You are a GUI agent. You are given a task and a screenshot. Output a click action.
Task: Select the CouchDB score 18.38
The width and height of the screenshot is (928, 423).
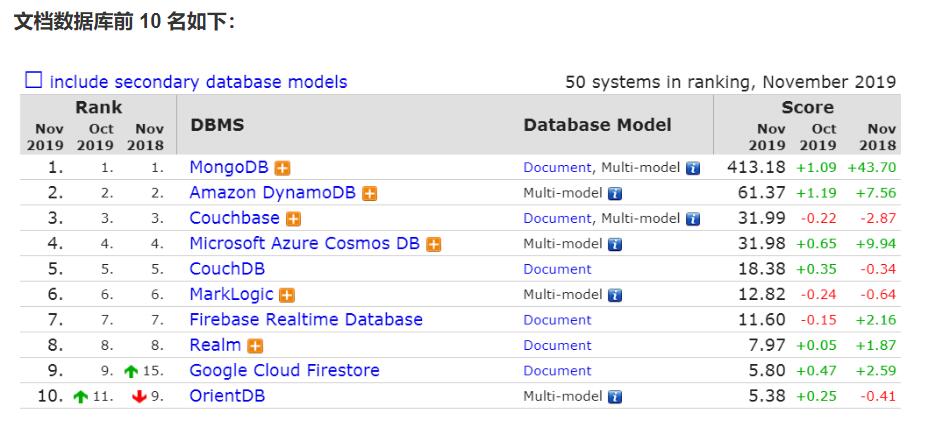(762, 269)
